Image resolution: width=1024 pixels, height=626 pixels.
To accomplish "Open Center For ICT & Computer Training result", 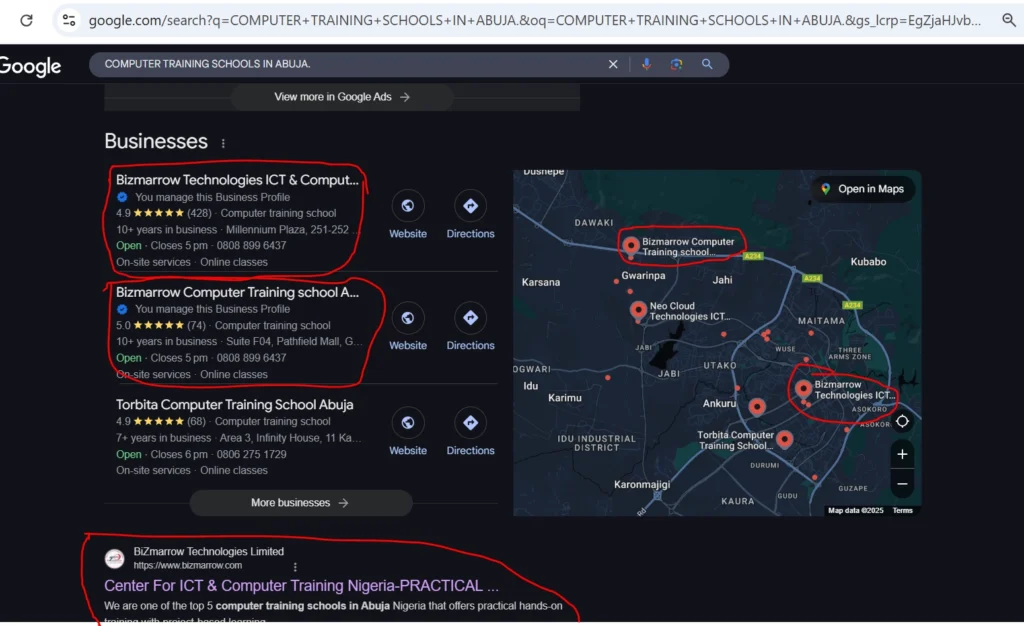I will point(301,586).
